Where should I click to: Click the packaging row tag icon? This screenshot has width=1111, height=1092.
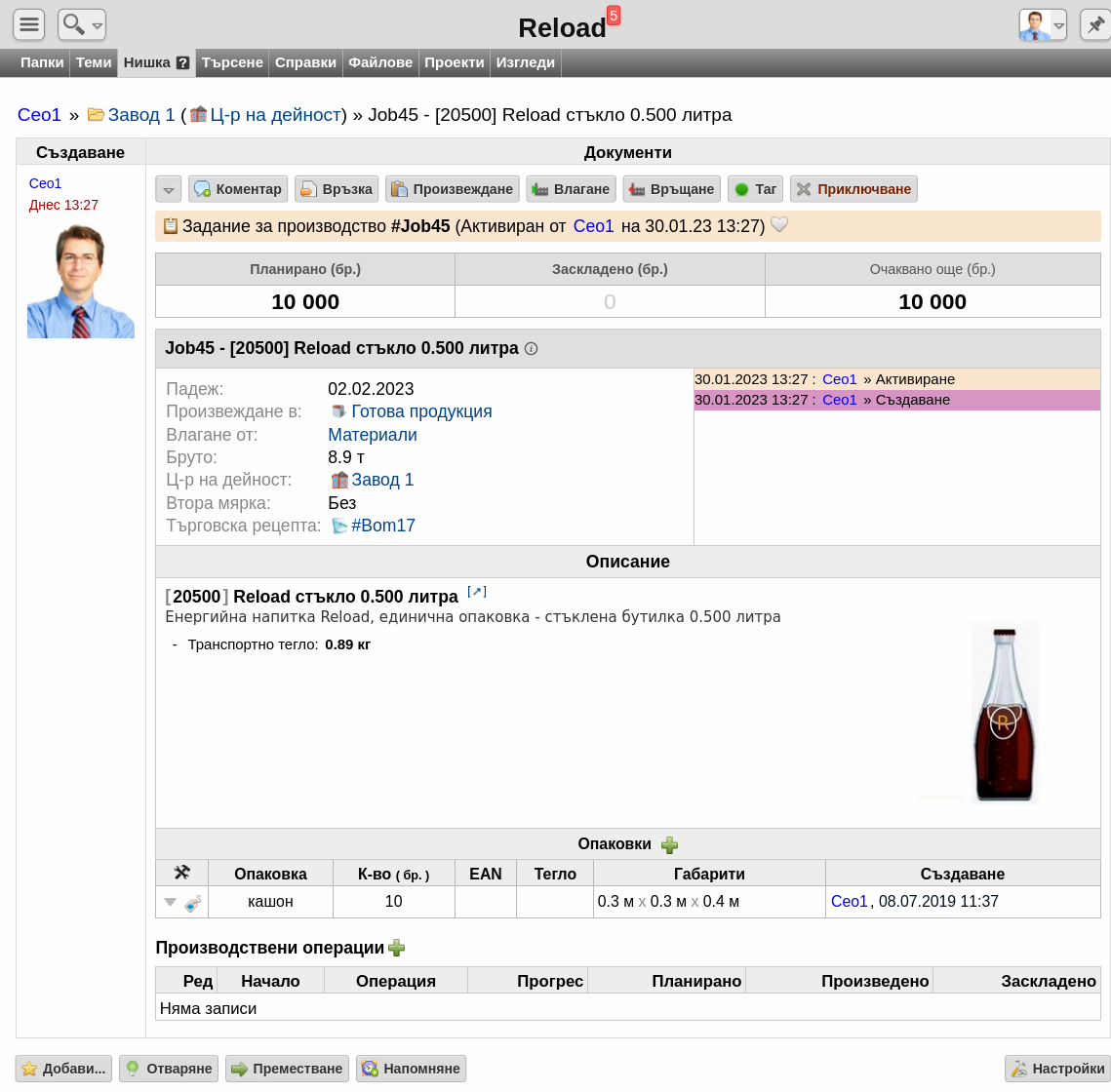coord(193,903)
